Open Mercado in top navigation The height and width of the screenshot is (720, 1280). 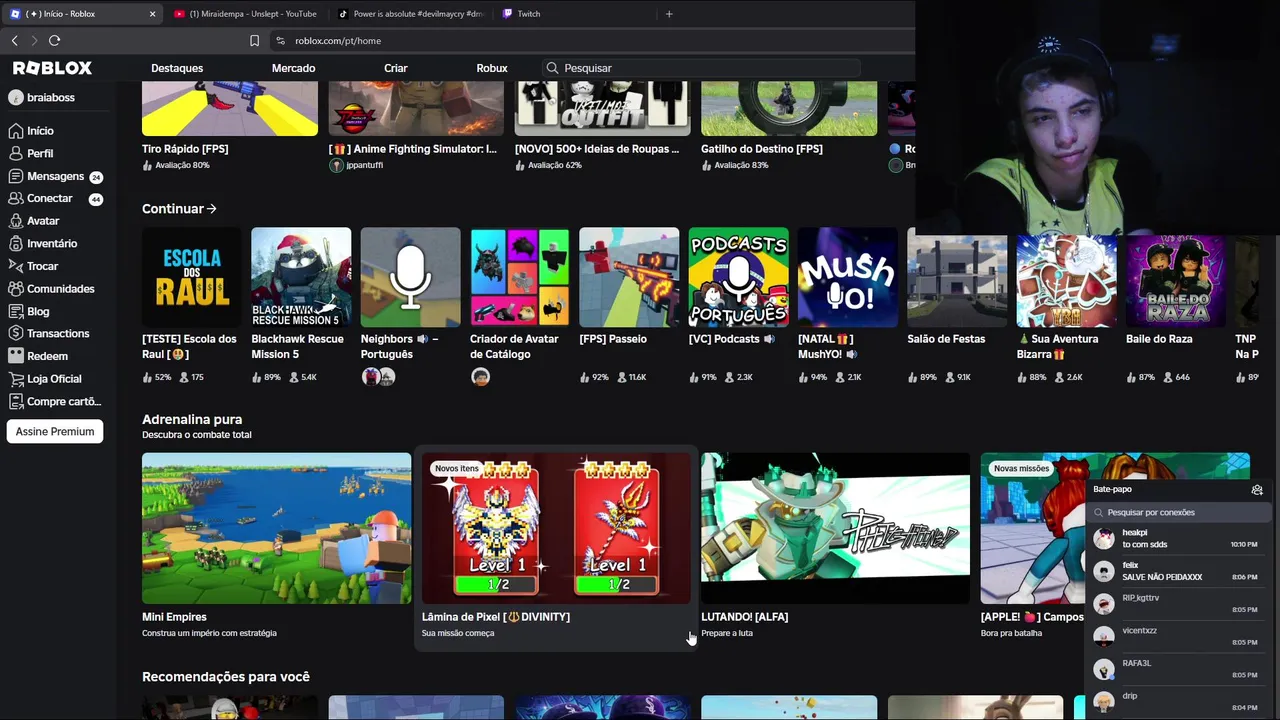[x=293, y=68]
